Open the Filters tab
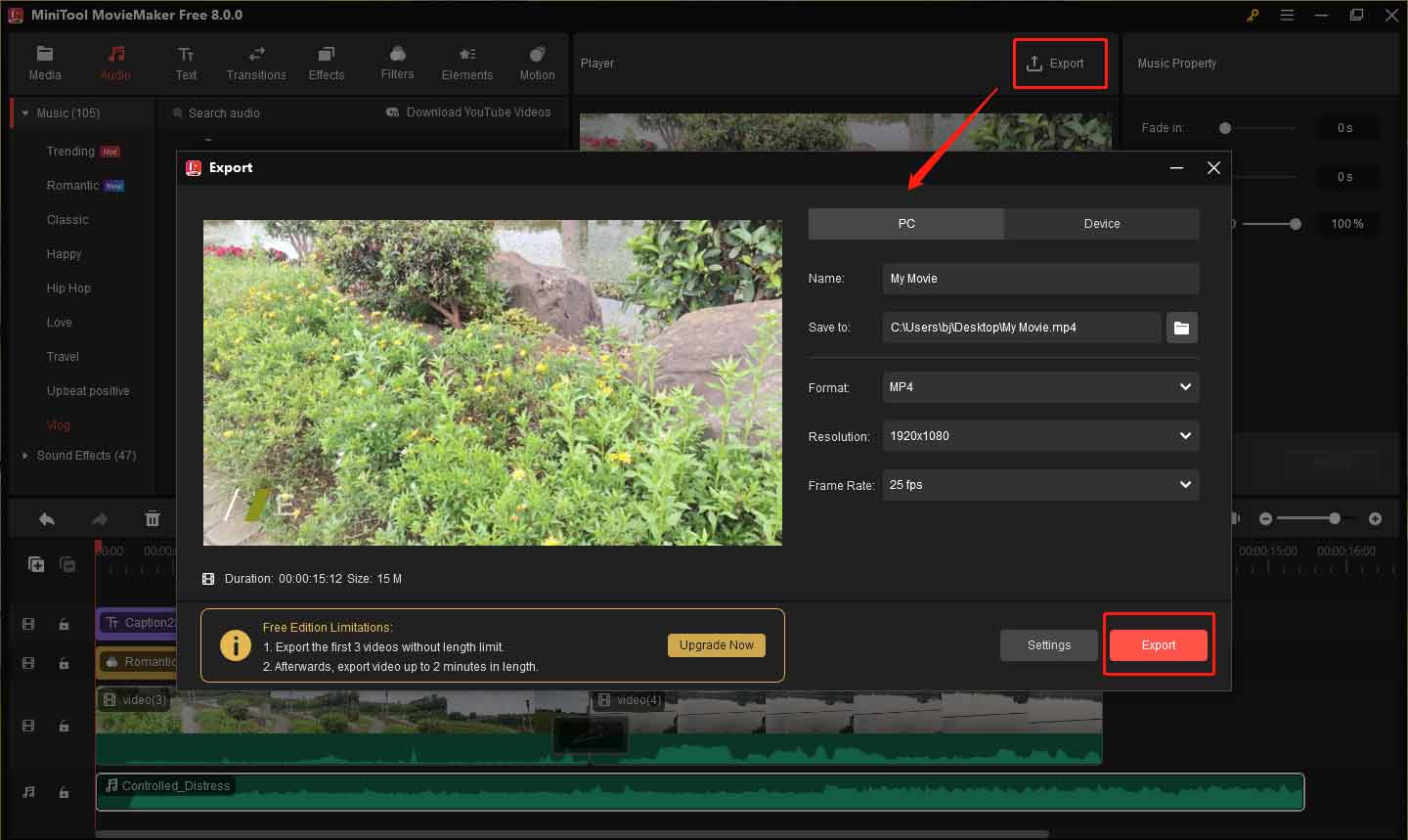The height and width of the screenshot is (840, 1408). [x=397, y=64]
